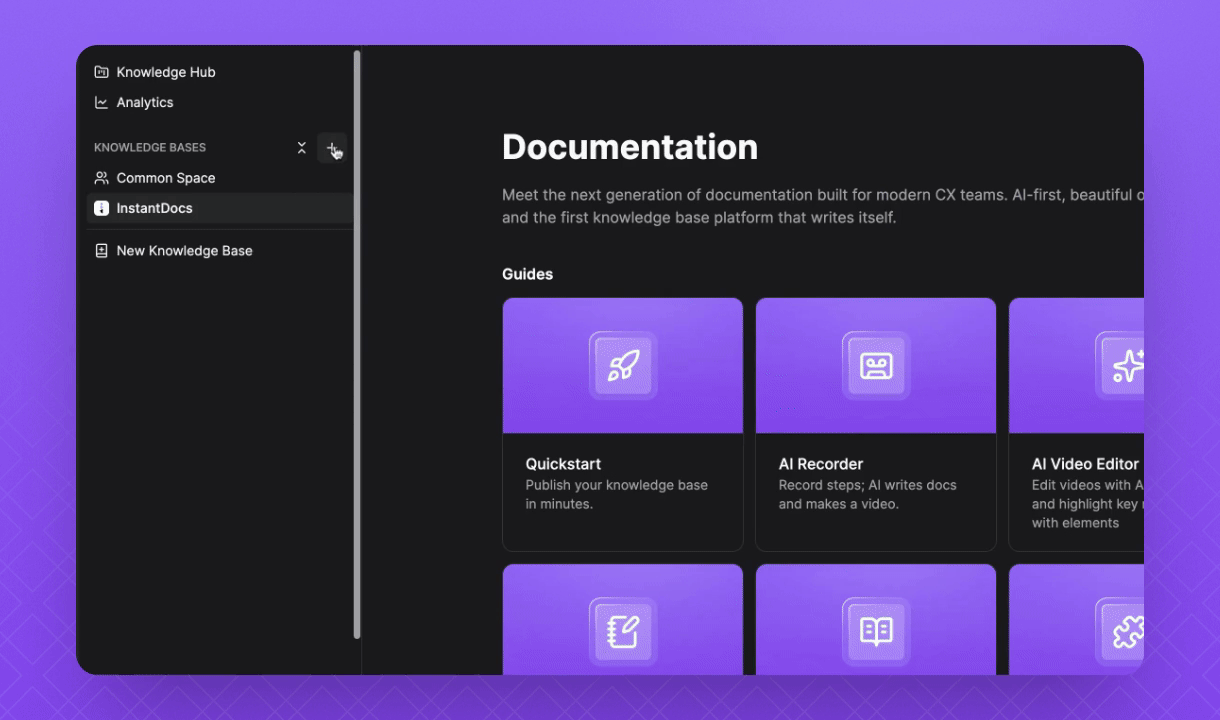The height and width of the screenshot is (720, 1220).
Task: Click the AI Video Editor sparkle icon
Action: click(1127, 365)
